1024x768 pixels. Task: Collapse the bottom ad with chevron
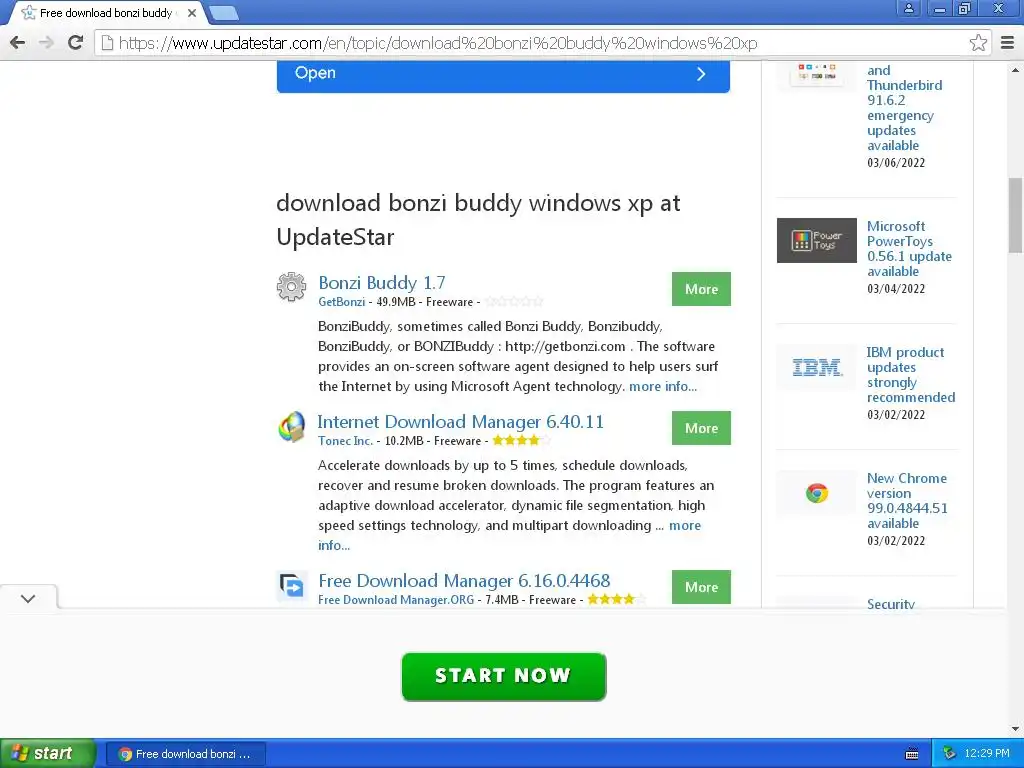[x=28, y=598]
